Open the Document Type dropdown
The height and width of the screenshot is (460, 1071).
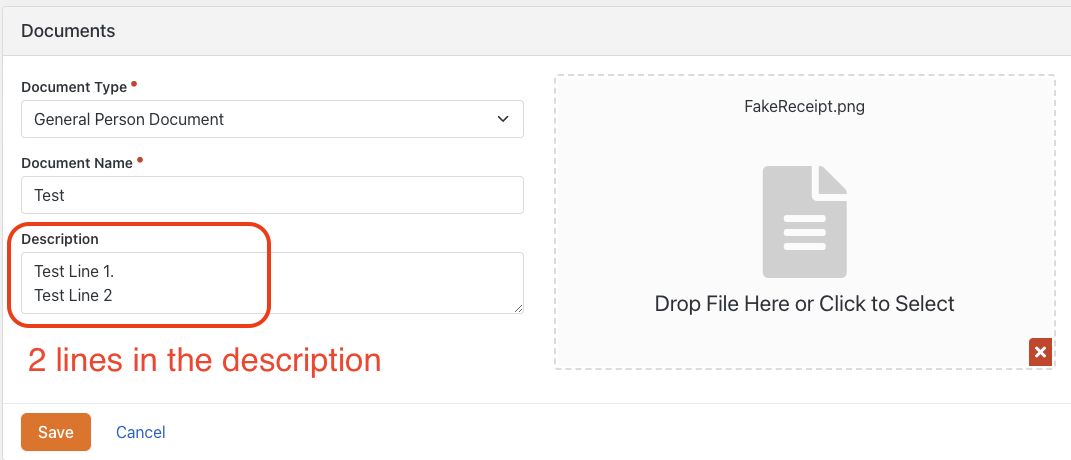click(272, 119)
